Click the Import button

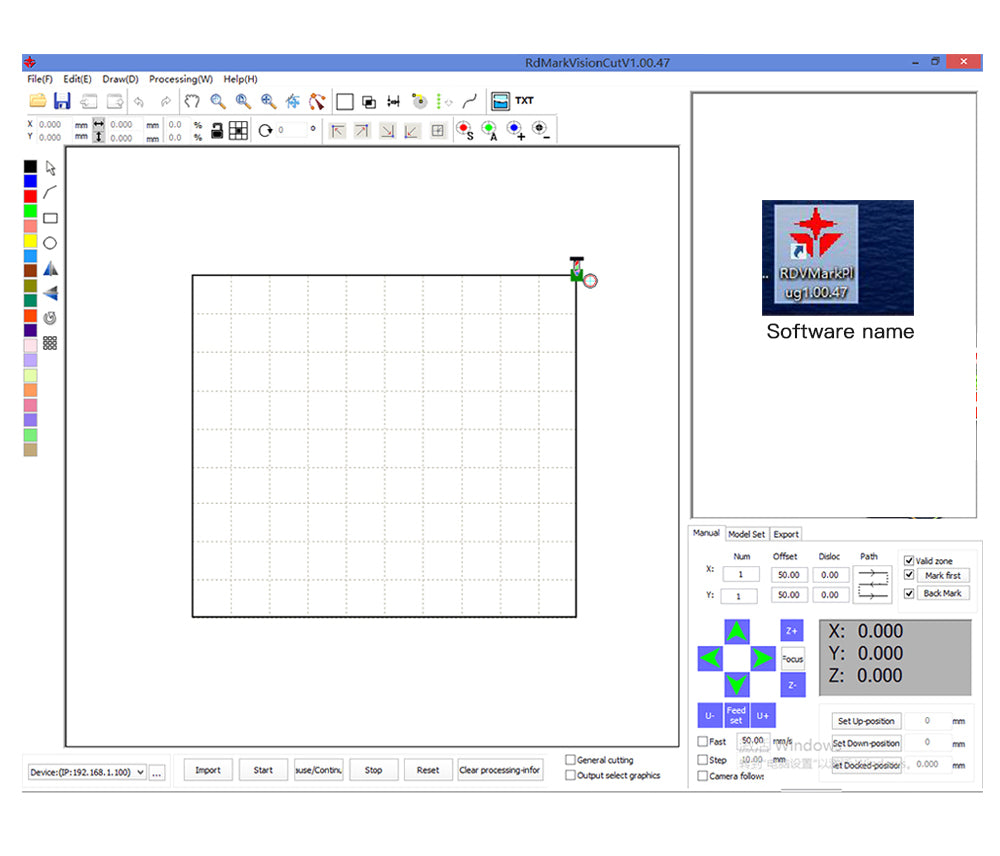point(208,770)
